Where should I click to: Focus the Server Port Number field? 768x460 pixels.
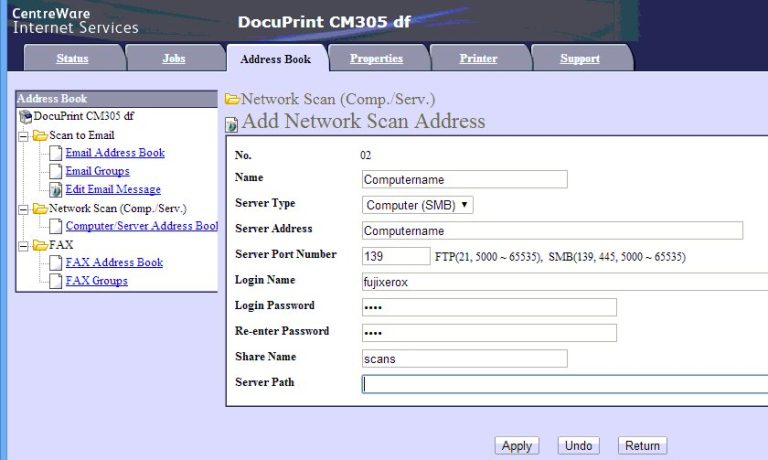tap(396, 256)
